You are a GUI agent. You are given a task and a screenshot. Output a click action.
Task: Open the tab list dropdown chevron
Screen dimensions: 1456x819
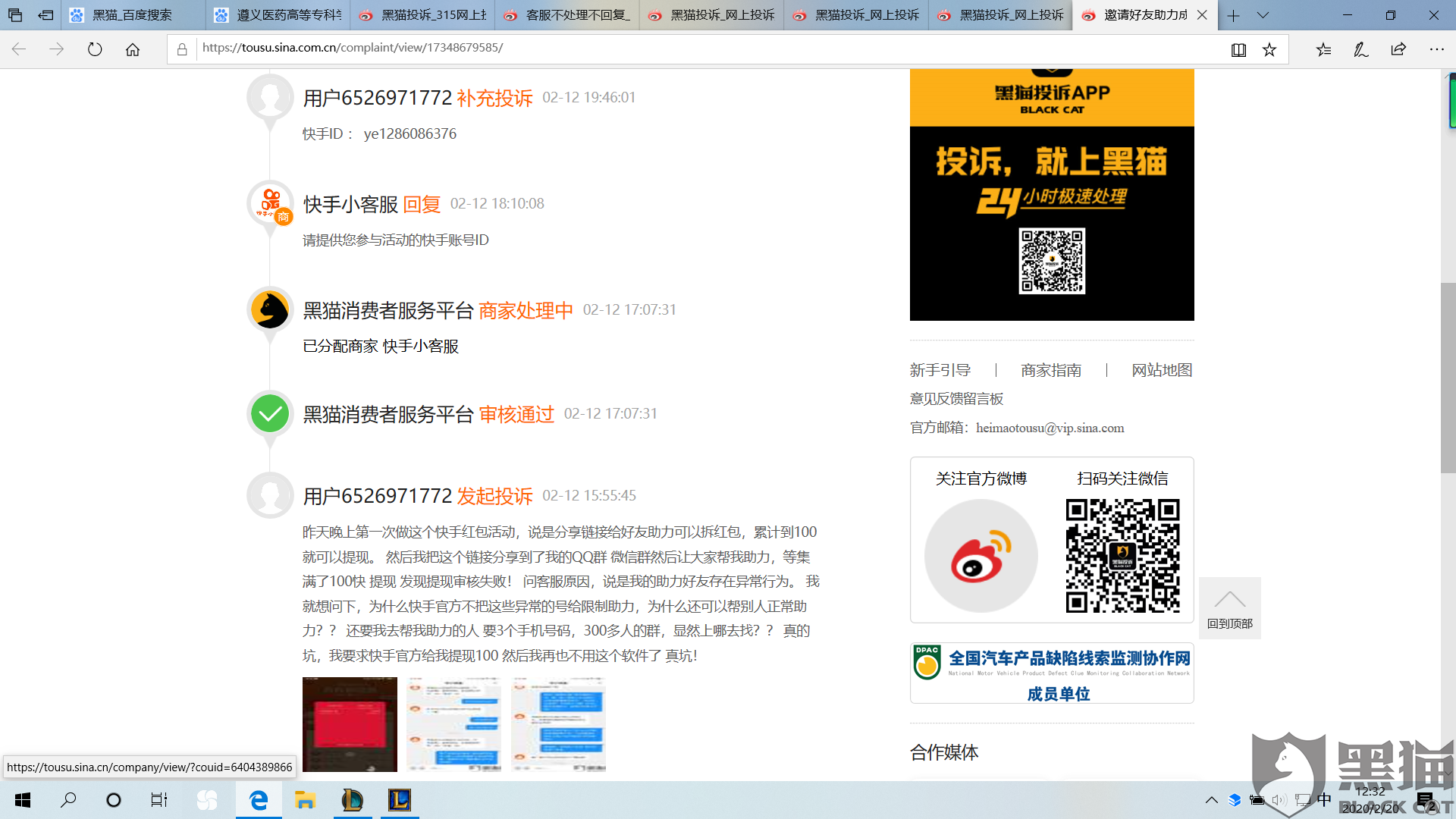(1262, 15)
